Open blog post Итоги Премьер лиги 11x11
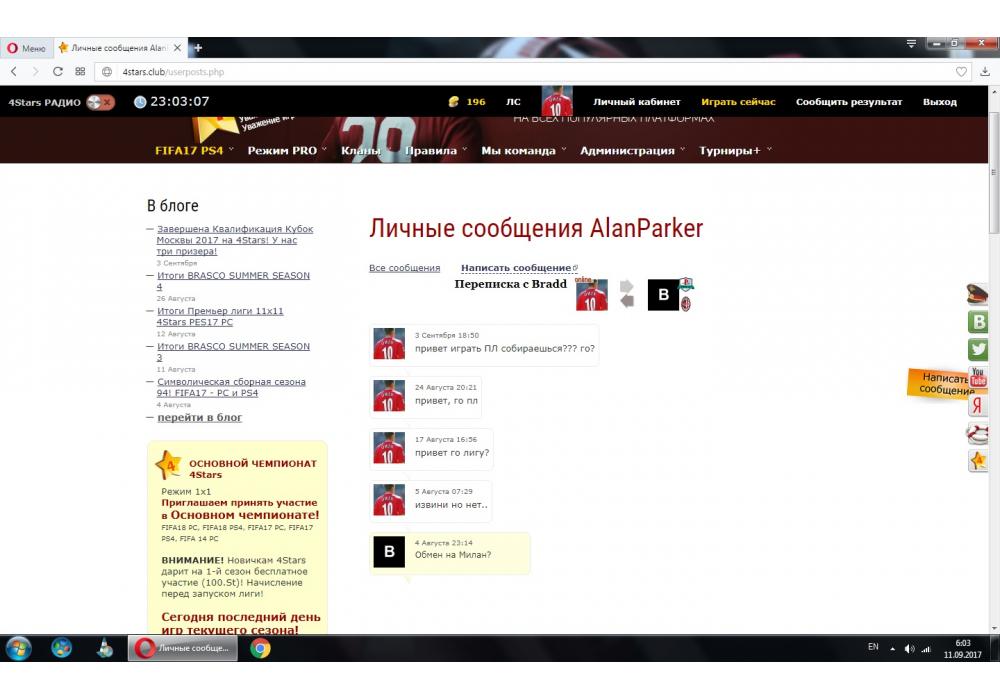The width and height of the screenshot is (1000, 700). point(220,316)
